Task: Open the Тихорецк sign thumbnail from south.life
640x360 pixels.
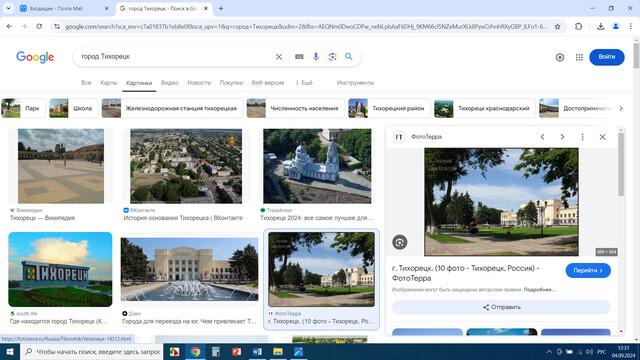Action: [60, 269]
